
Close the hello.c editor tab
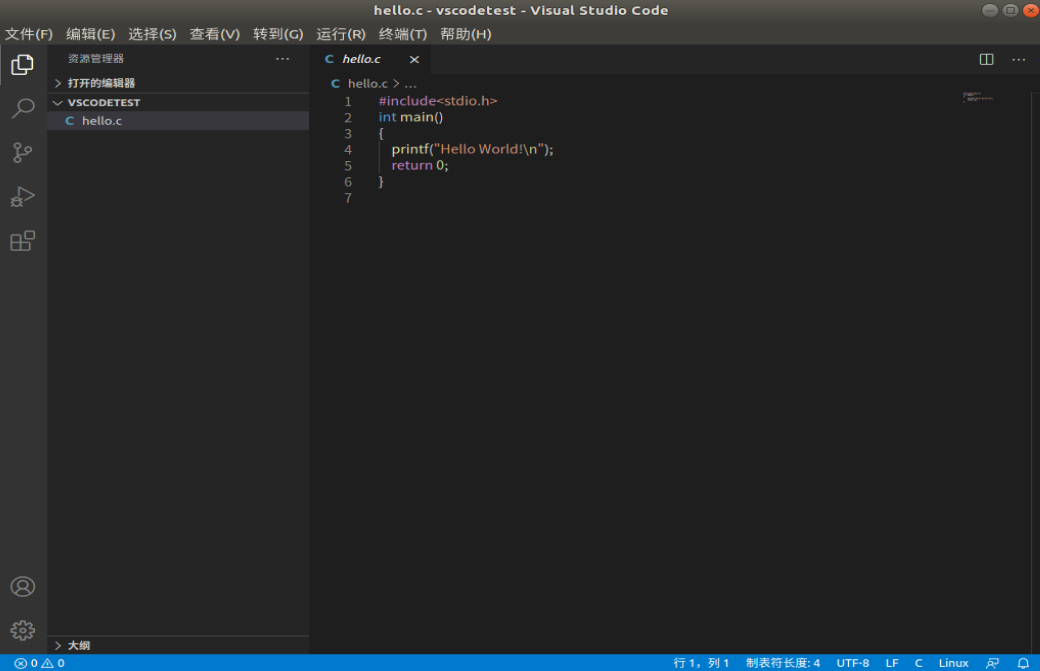pos(414,60)
